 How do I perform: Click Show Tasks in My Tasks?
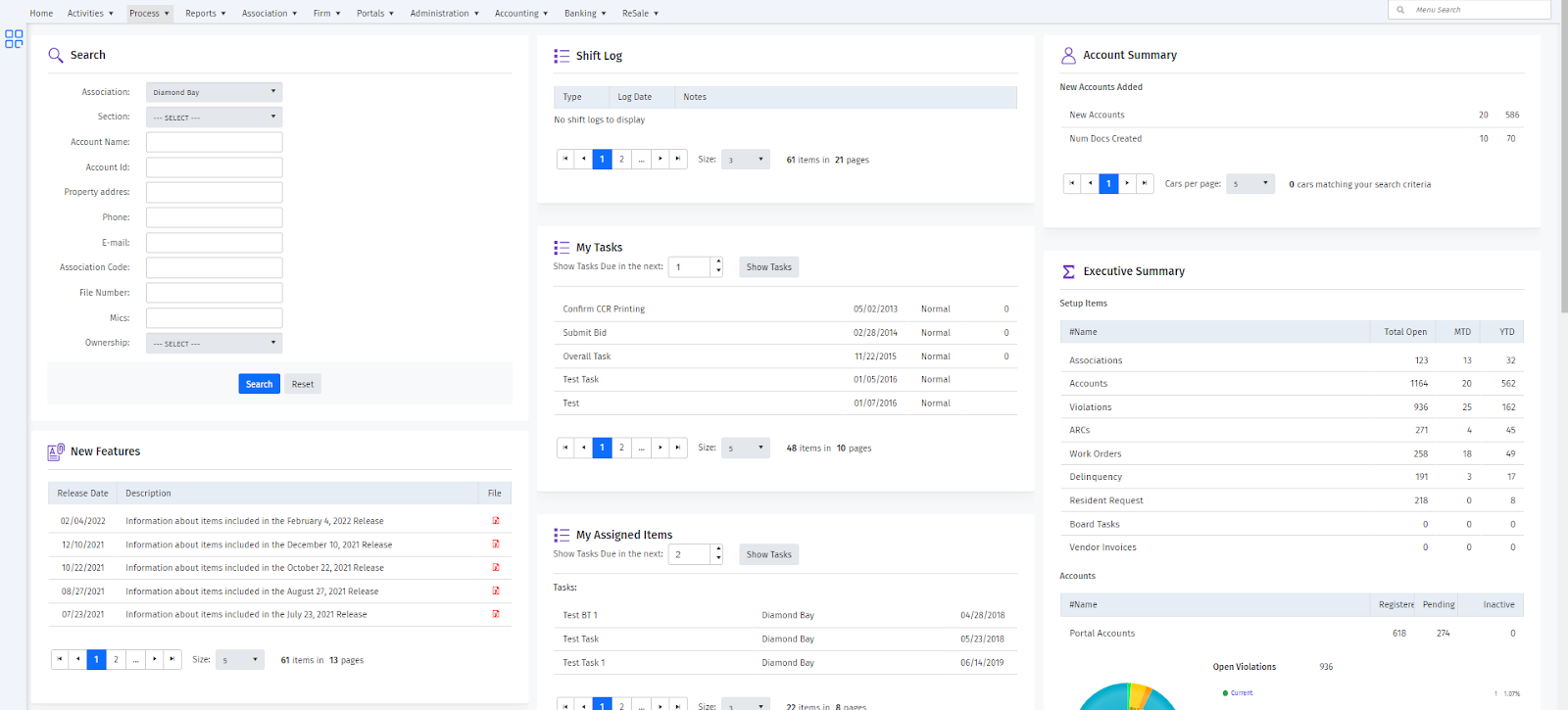pos(769,267)
